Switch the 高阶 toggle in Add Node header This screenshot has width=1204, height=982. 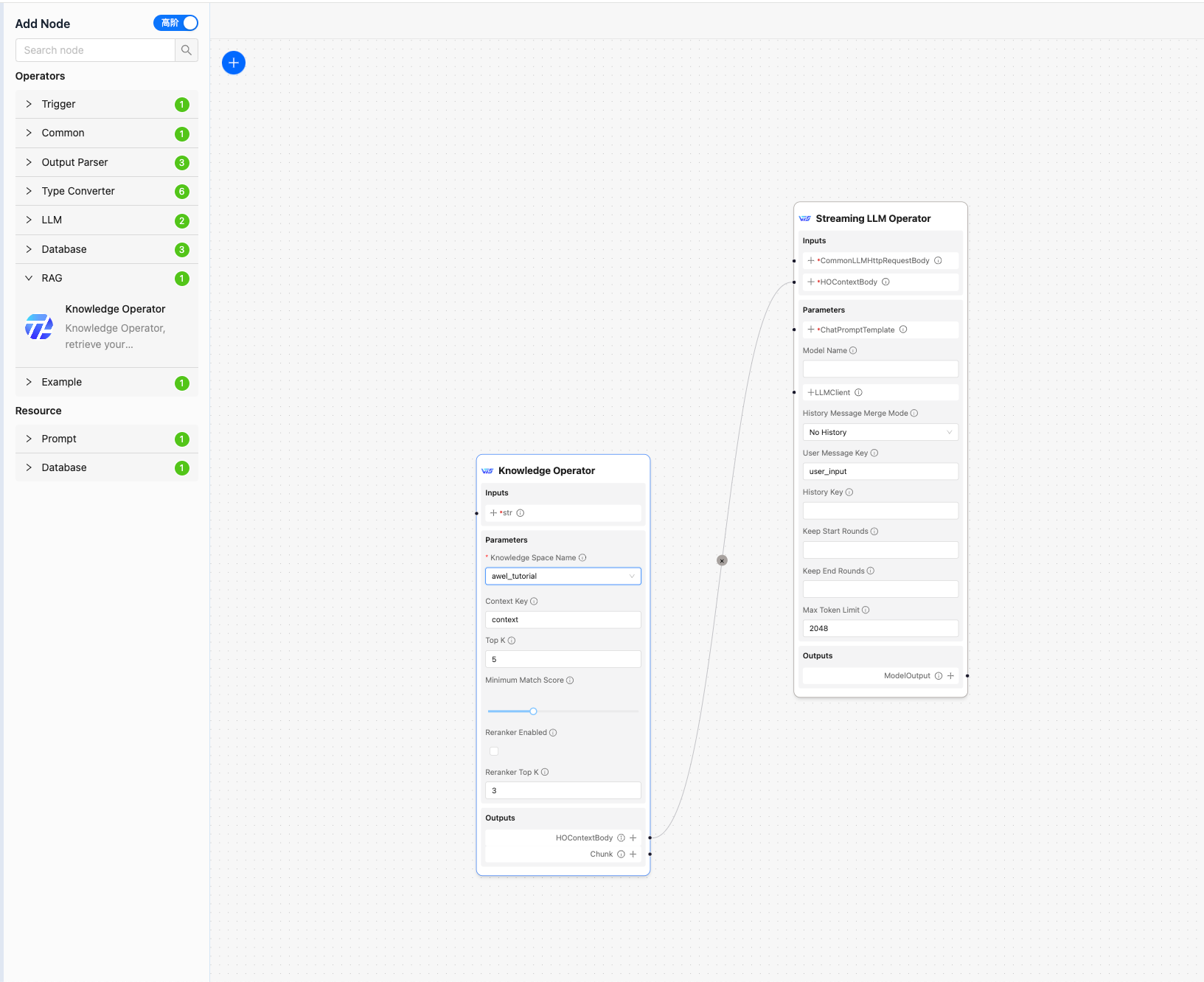click(175, 23)
